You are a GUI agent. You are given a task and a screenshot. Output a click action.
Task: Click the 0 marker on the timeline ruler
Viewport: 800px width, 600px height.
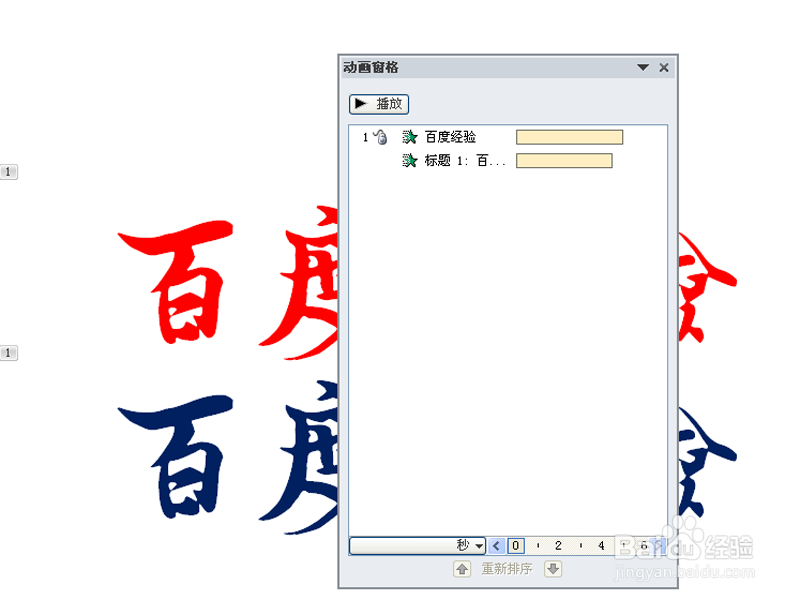pyautogui.click(x=516, y=545)
